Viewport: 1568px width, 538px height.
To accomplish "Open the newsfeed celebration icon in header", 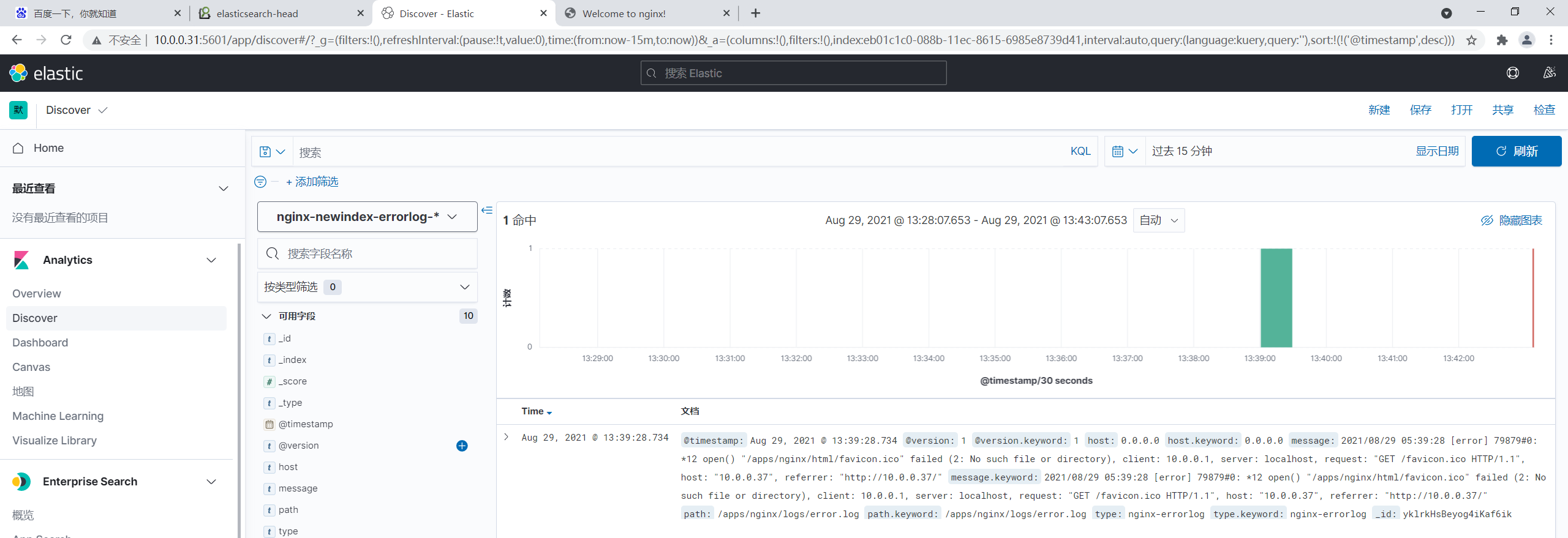I will coord(1549,73).
